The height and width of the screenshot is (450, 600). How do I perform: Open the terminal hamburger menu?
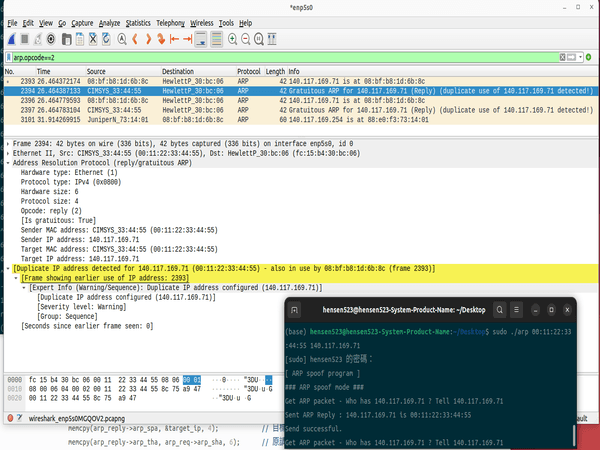click(x=516, y=310)
